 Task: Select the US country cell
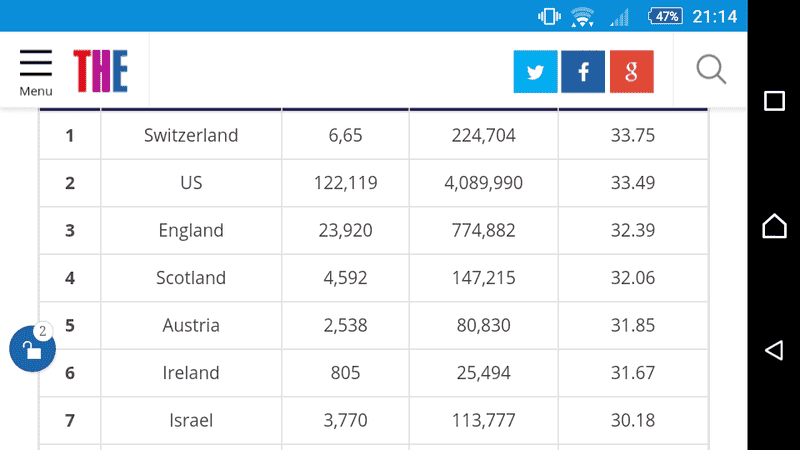tap(191, 183)
